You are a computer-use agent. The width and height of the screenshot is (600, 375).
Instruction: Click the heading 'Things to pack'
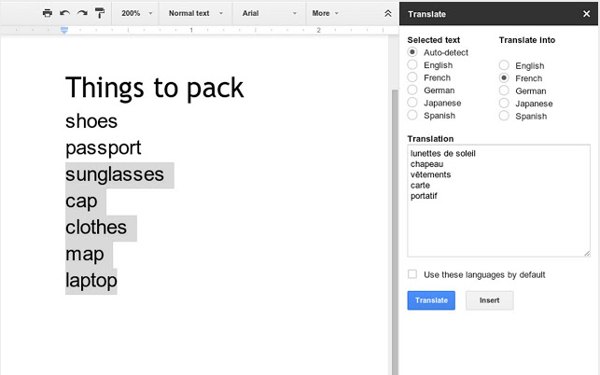tap(155, 88)
